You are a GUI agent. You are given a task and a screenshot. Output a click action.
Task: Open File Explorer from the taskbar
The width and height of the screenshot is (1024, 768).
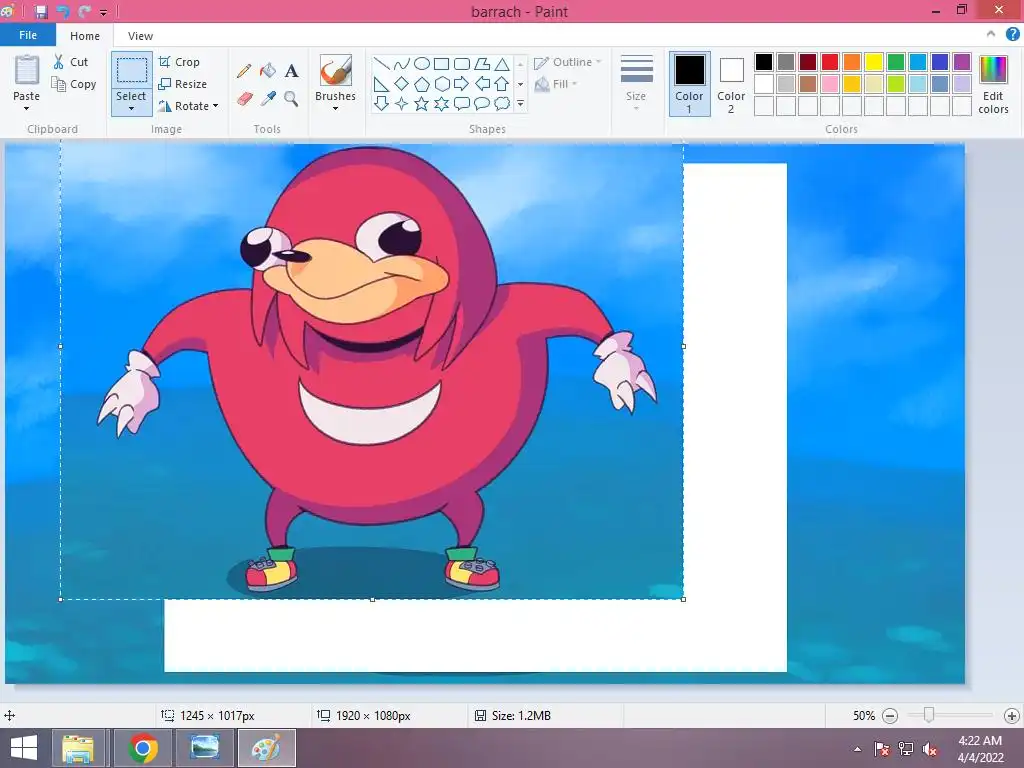click(x=78, y=748)
